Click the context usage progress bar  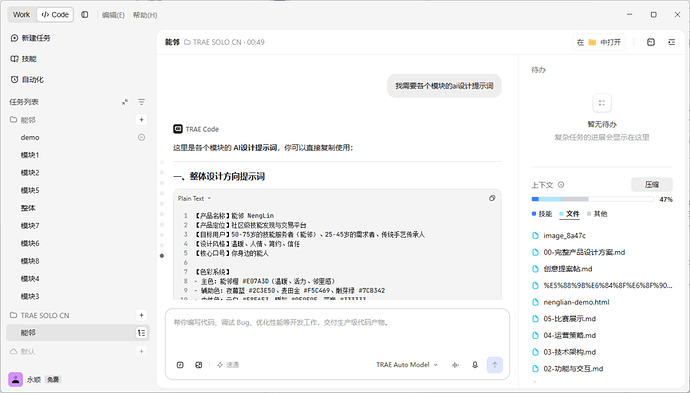click(592, 199)
